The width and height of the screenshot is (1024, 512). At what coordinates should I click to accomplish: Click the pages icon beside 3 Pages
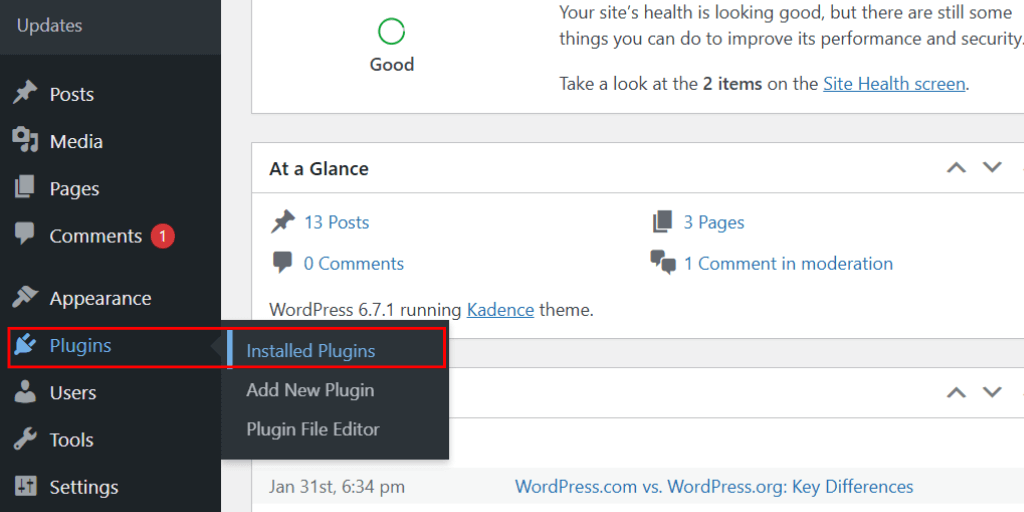click(662, 223)
